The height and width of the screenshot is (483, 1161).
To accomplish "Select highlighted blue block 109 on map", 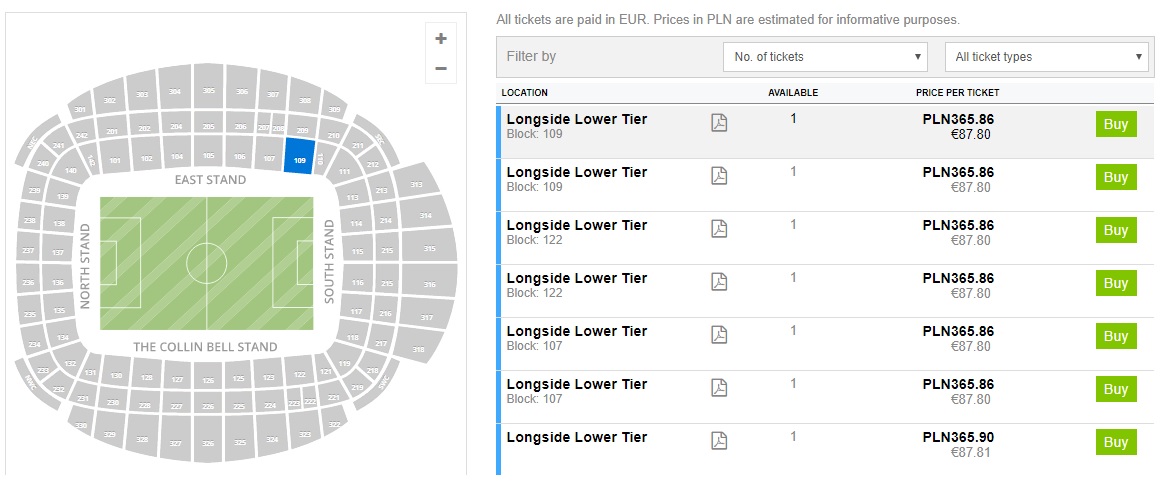I will [298, 158].
